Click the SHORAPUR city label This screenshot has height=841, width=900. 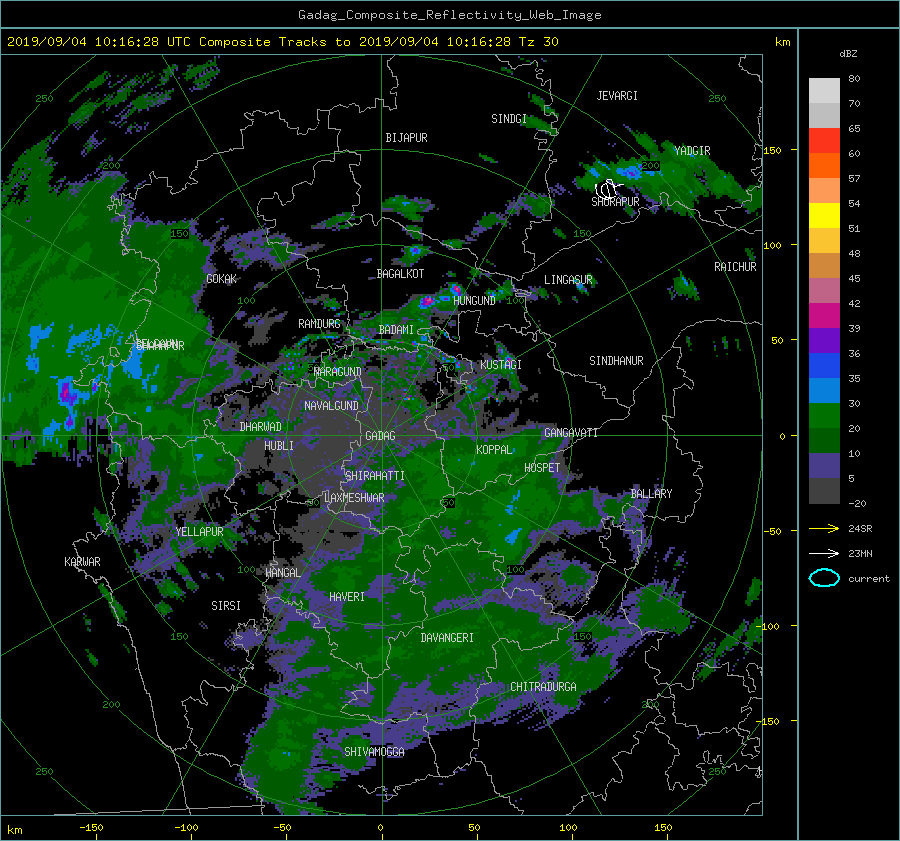click(x=615, y=201)
